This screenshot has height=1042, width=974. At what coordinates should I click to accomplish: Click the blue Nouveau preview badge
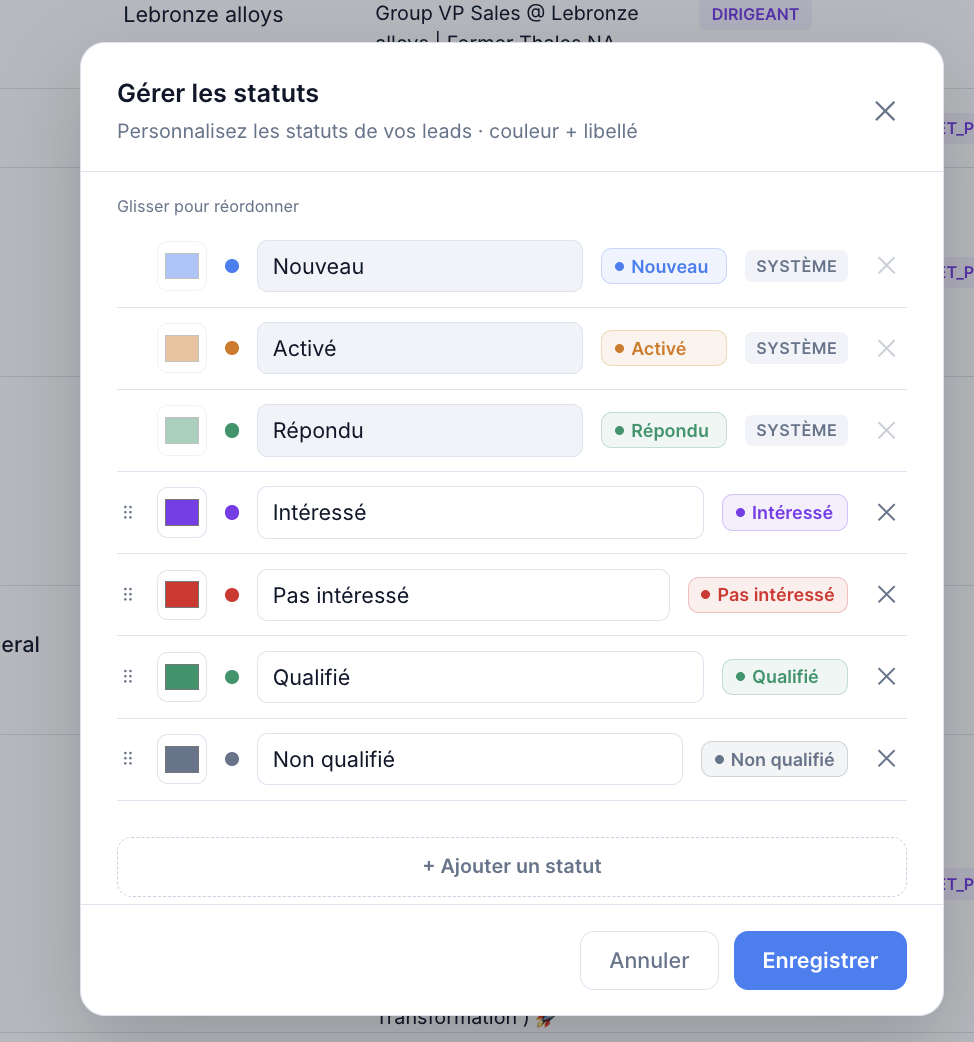pyautogui.click(x=664, y=266)
